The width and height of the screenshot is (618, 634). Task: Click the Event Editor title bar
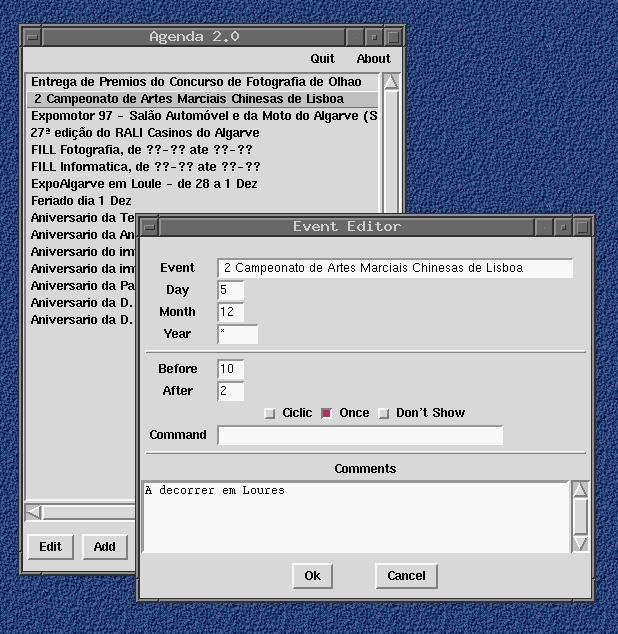pyautogui.click(x=347, y=227)
